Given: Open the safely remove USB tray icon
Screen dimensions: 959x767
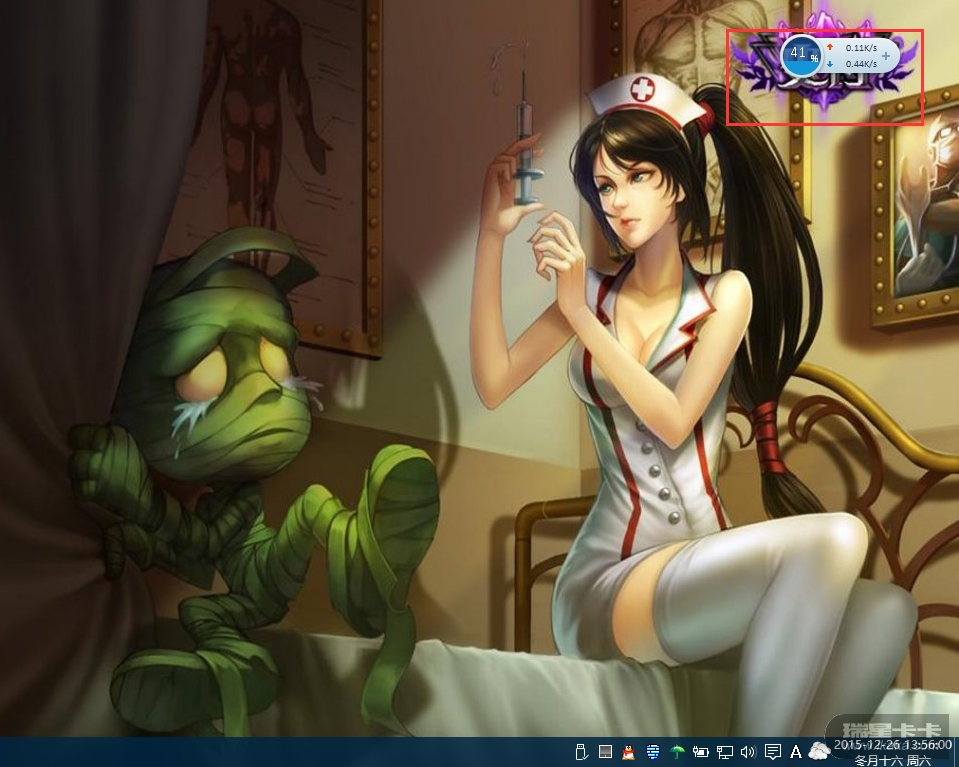Looking at the screenshot, I should tap(582, 751).
